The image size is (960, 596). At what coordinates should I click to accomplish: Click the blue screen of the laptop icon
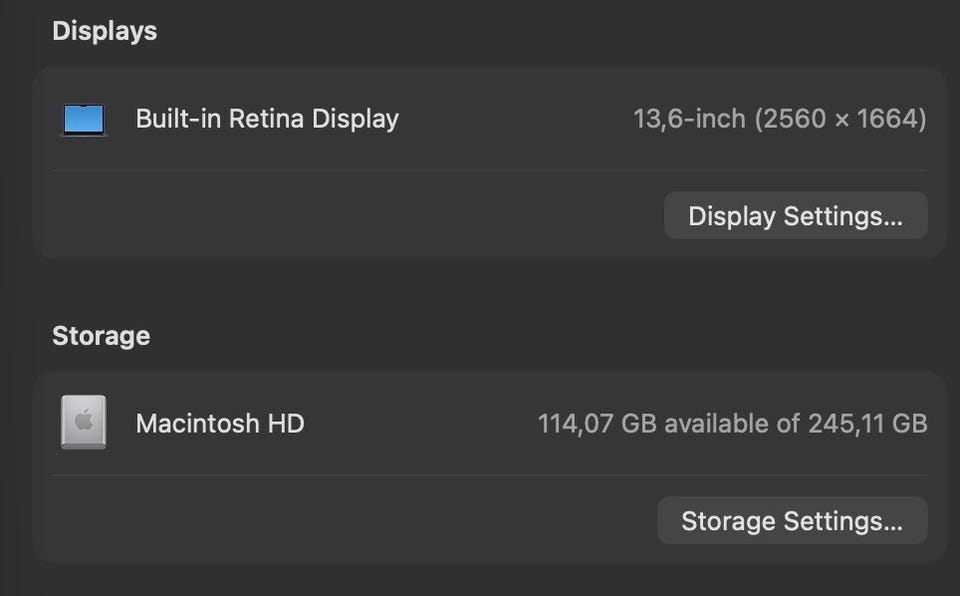84,118
